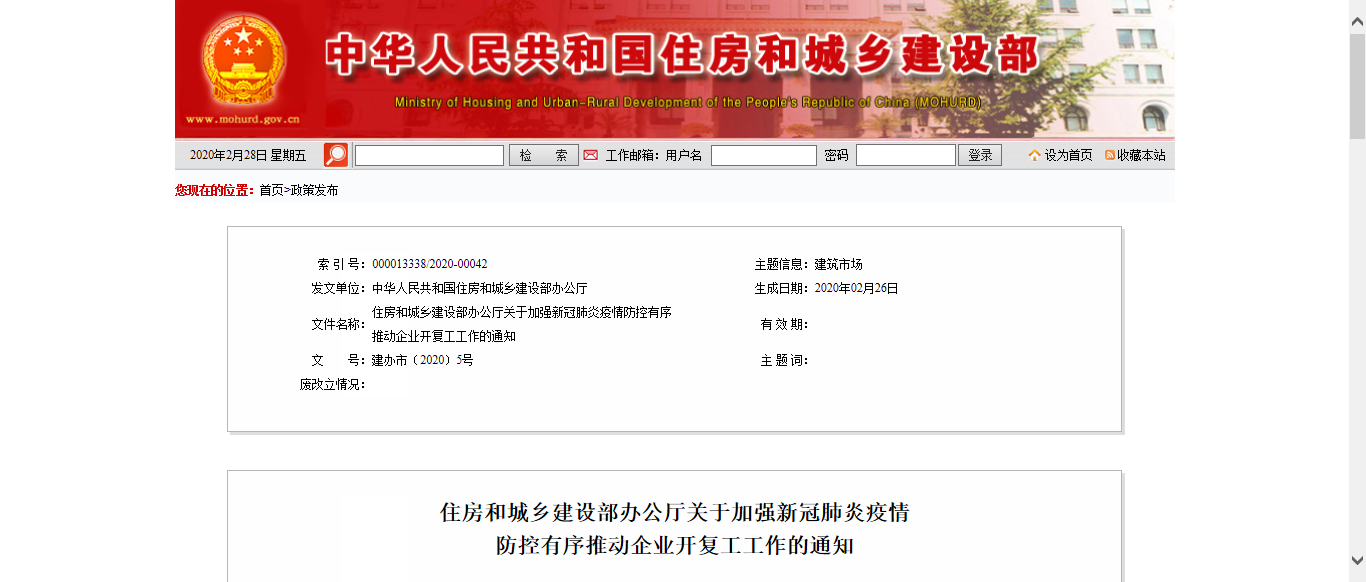This screenshot has width=1366, height=582.
Task: Go to 首页 in the breadcrumb
Action: tap(271, 190)
